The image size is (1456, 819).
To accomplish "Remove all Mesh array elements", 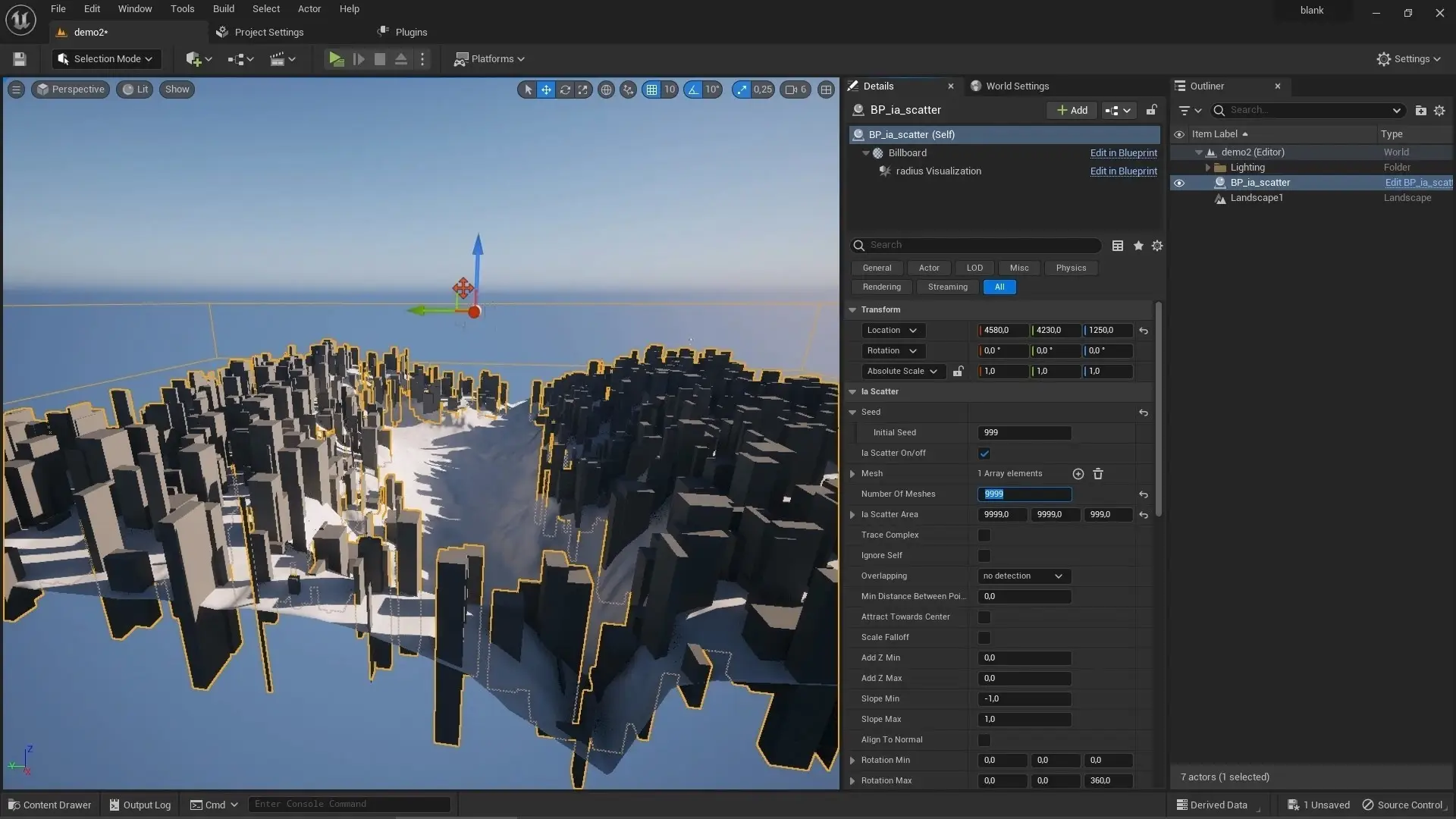I will point(1098,474).
